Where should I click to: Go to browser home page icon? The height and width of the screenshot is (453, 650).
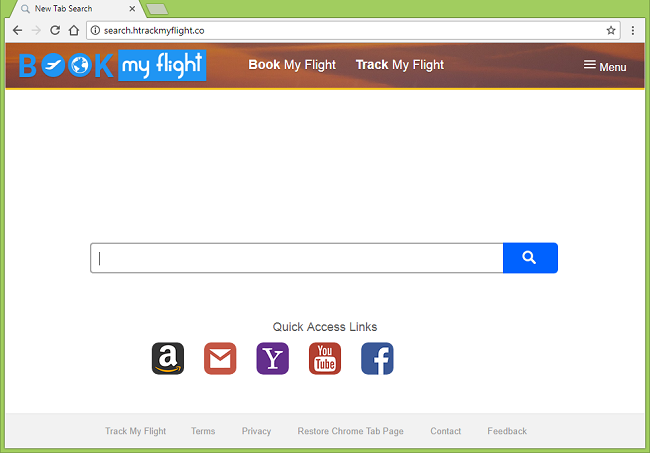click(x=74, y=30)
